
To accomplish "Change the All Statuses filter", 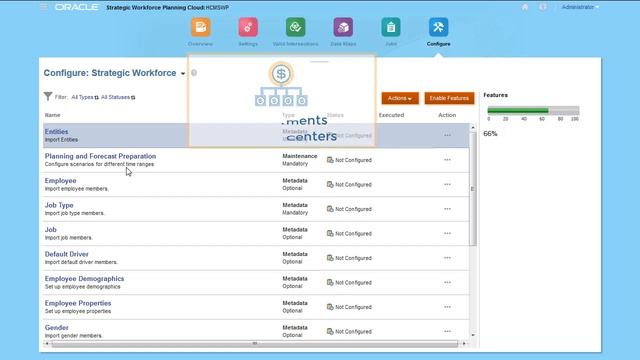I will pyautogui.click(x=118, y=97).
